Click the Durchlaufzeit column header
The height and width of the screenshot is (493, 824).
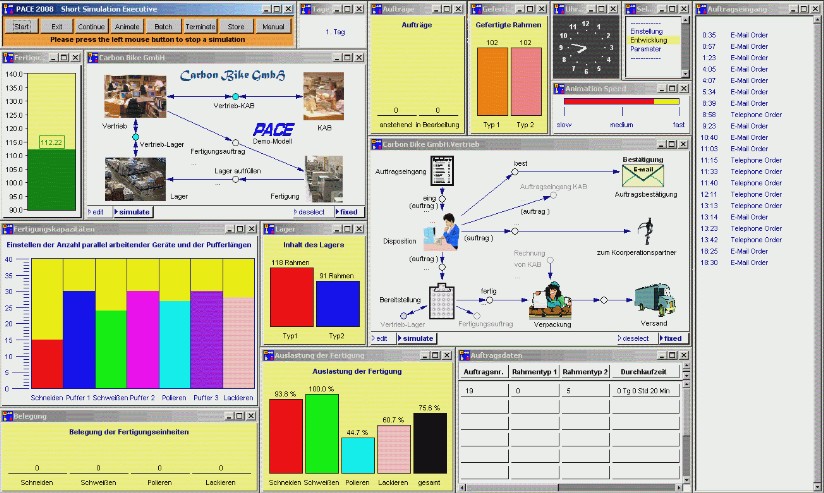pyautogui.click(x=645, y=372)
